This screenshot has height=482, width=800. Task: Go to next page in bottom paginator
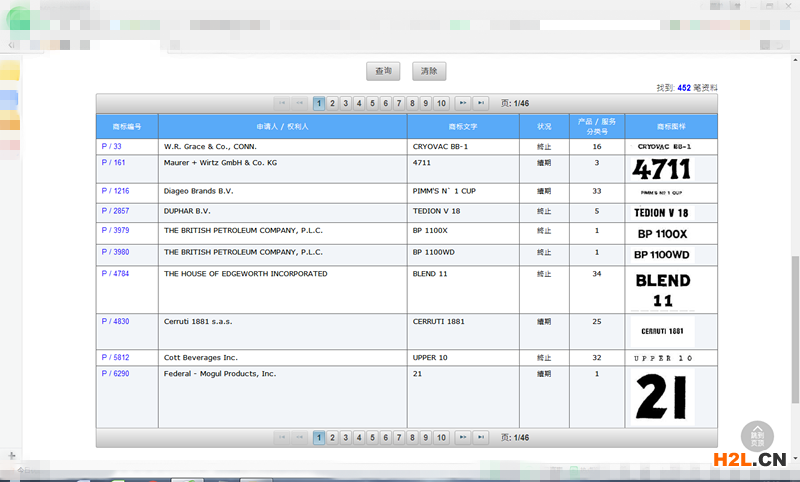(463, 438)
